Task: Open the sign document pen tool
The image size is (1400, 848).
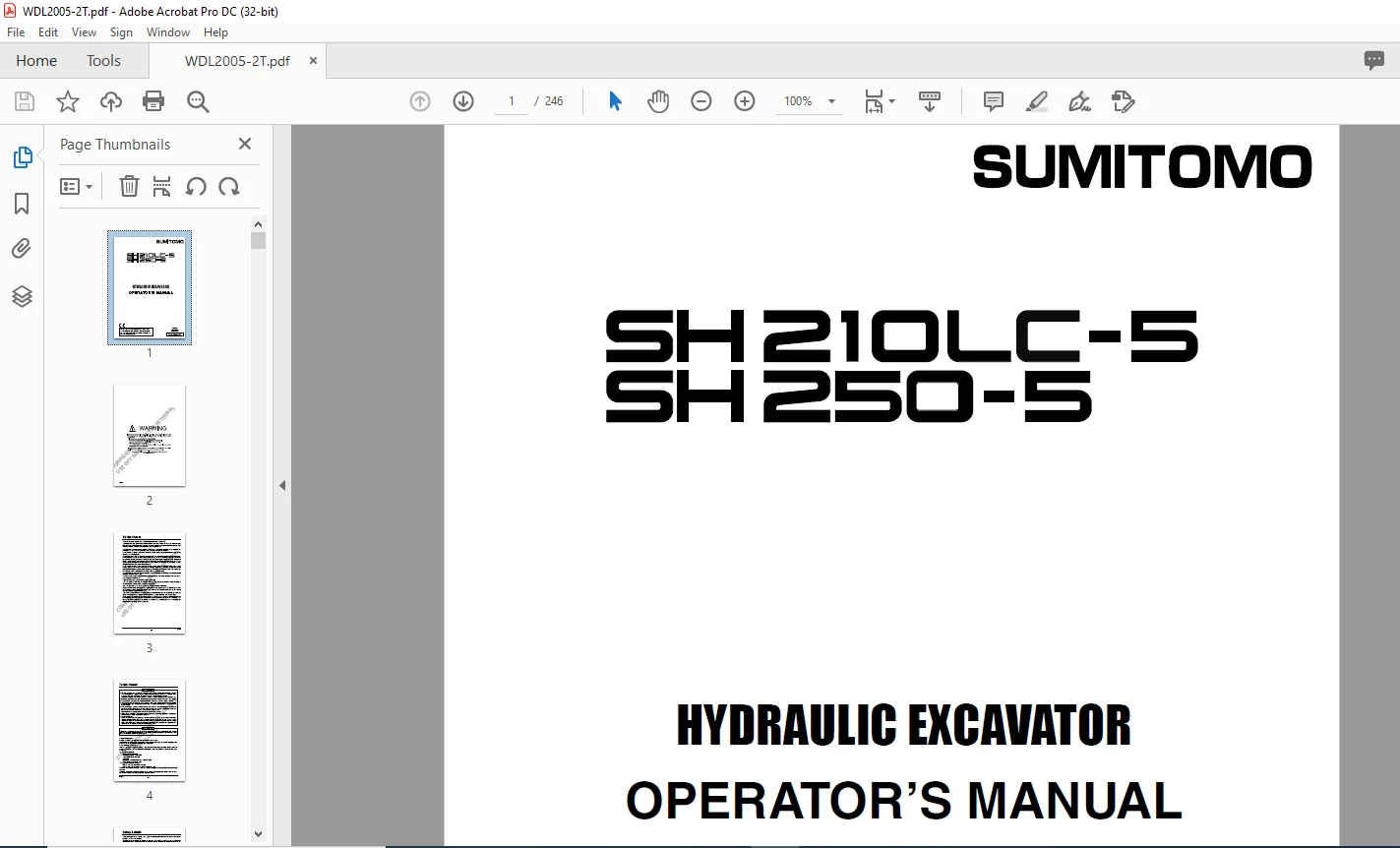Action: [x=1079, y=101]
